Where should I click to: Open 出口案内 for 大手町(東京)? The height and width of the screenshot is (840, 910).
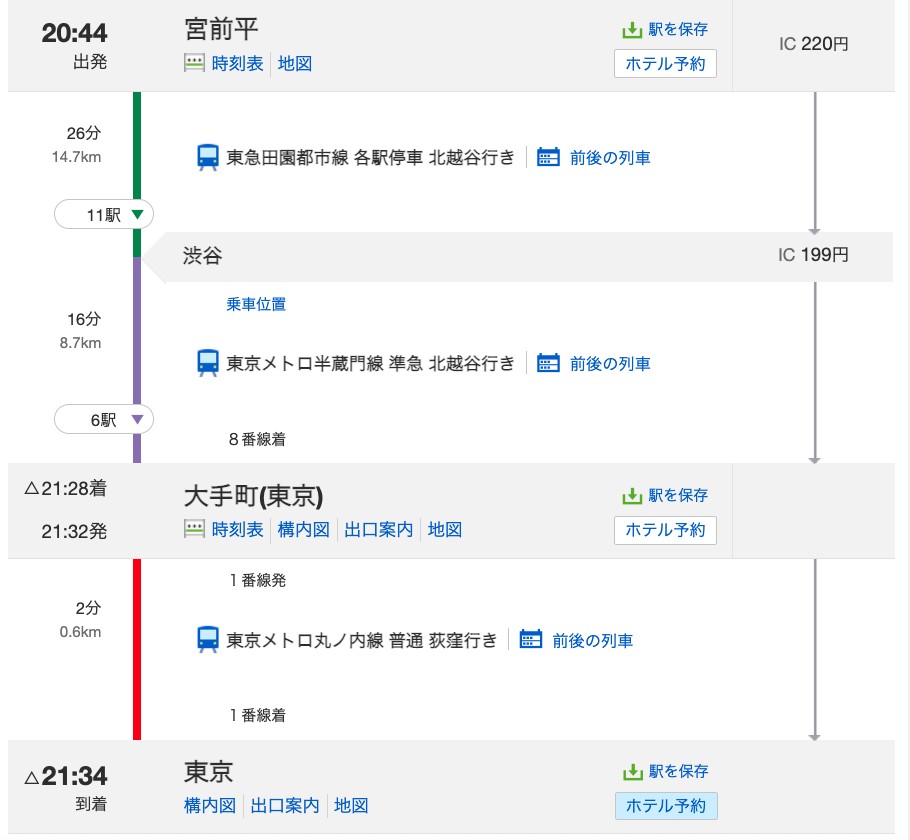[378, 529]
